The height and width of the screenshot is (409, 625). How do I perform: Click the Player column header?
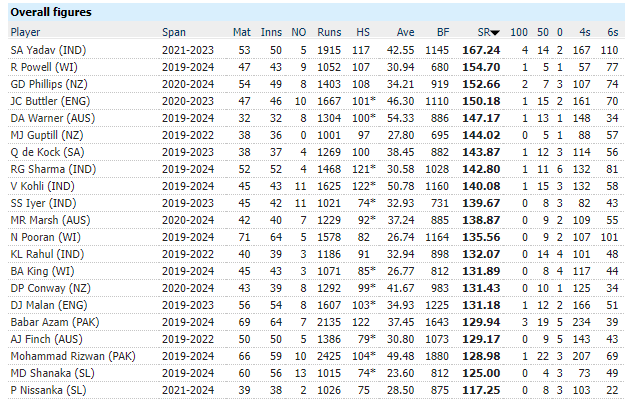(27, 33)
